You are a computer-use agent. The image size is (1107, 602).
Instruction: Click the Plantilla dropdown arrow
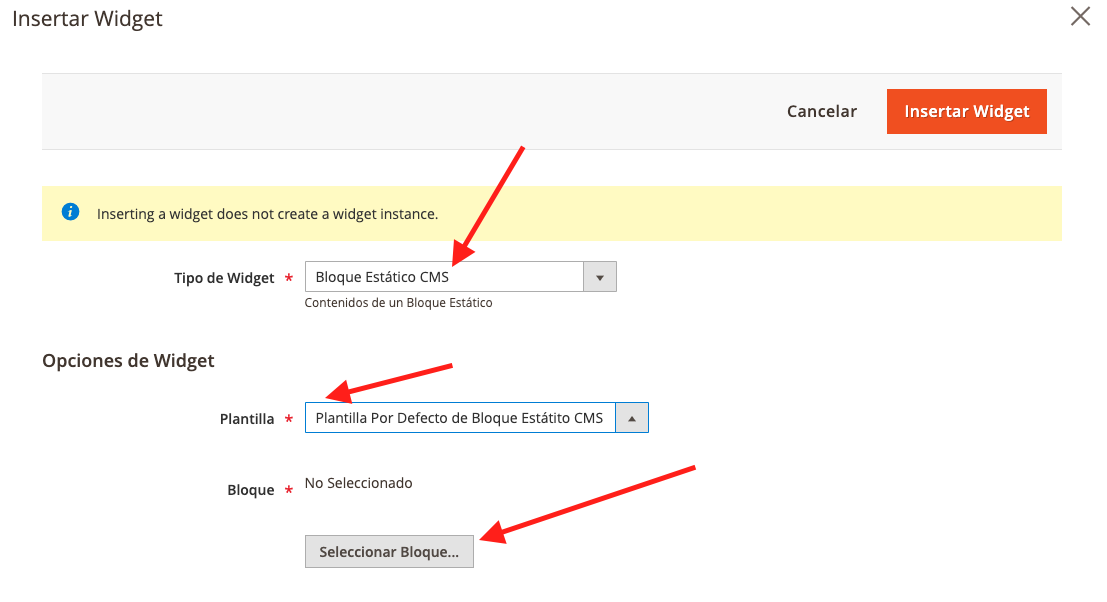(x=632, y=419)
